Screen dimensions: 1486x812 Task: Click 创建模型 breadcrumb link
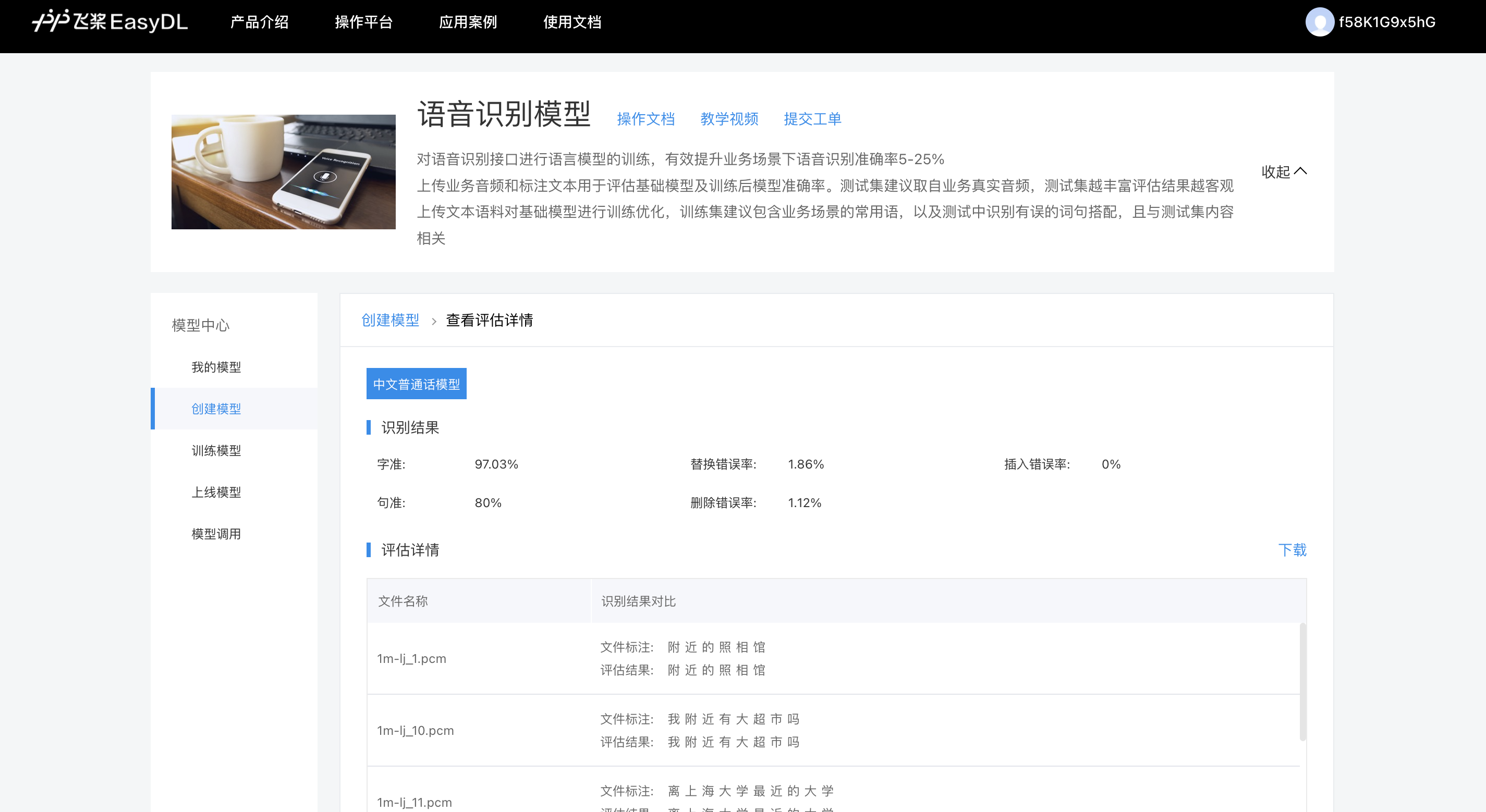click(x=390, y=320)
